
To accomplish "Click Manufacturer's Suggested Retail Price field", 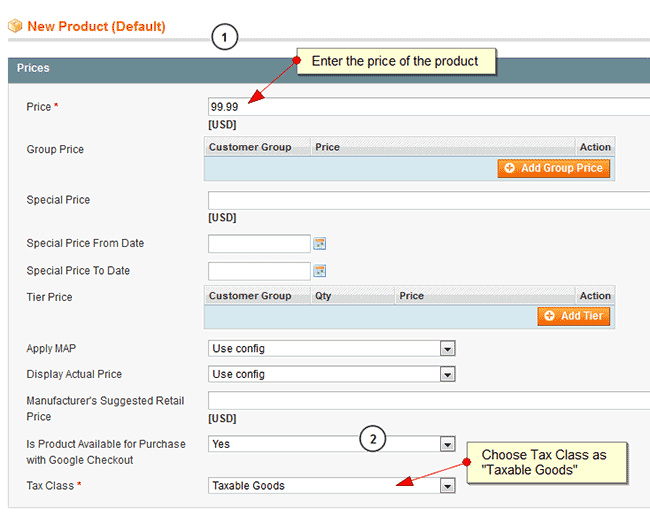I will 429,401.
